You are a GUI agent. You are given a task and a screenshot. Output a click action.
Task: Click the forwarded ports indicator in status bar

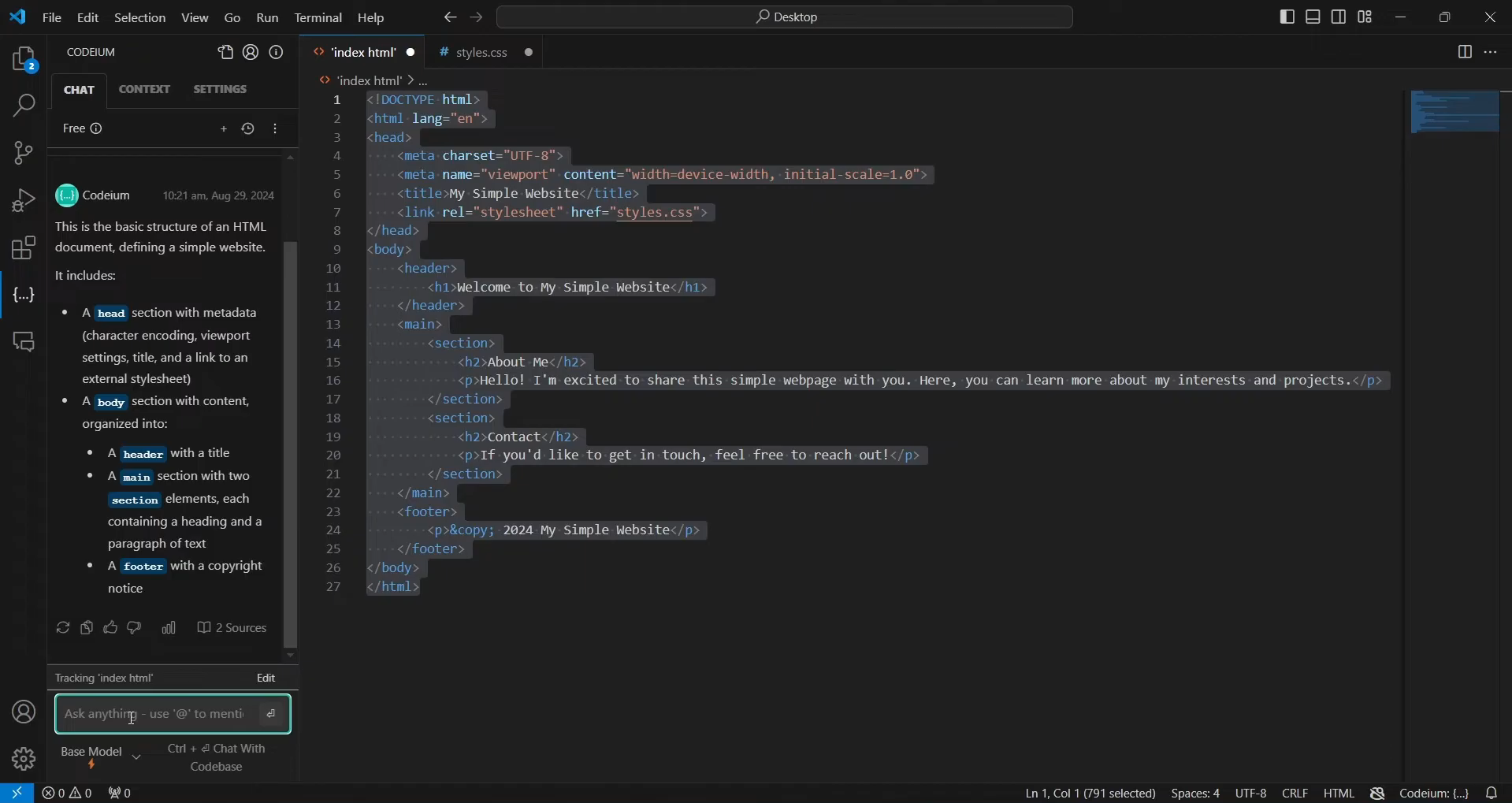pos(121,793)
